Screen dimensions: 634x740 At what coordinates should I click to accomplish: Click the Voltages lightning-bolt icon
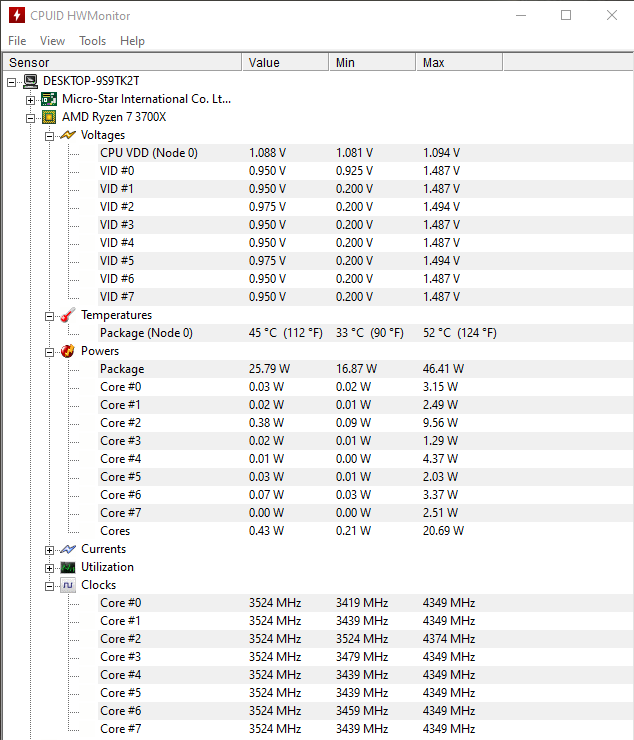[x=68, y=135]
